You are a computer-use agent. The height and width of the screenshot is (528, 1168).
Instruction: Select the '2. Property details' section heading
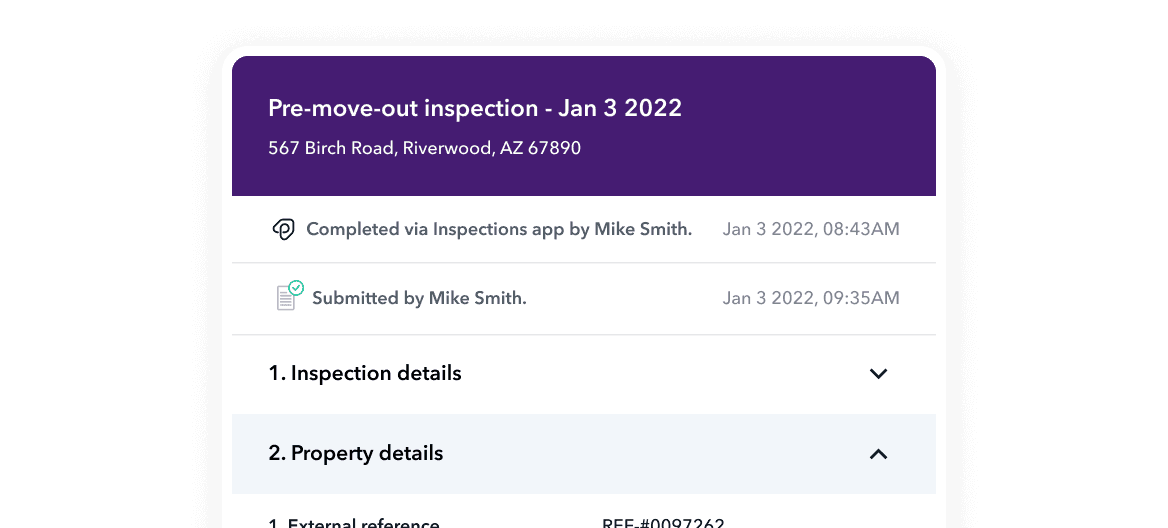pos(356,453)
